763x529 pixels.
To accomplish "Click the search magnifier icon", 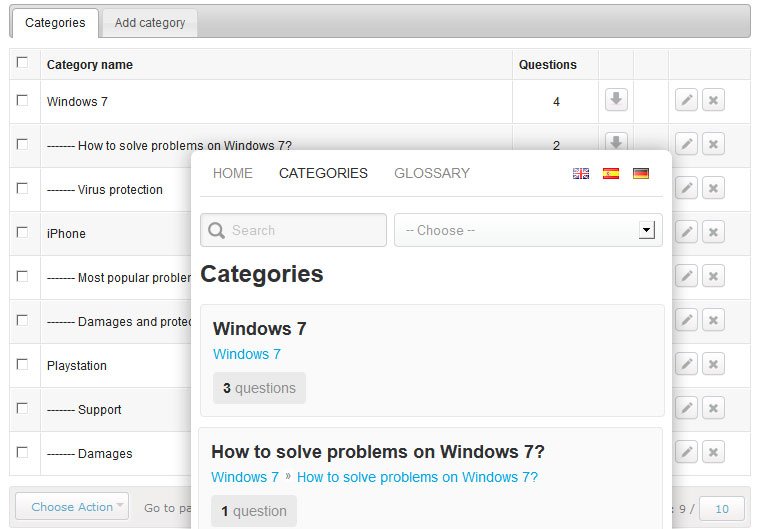I will (216, 230).
